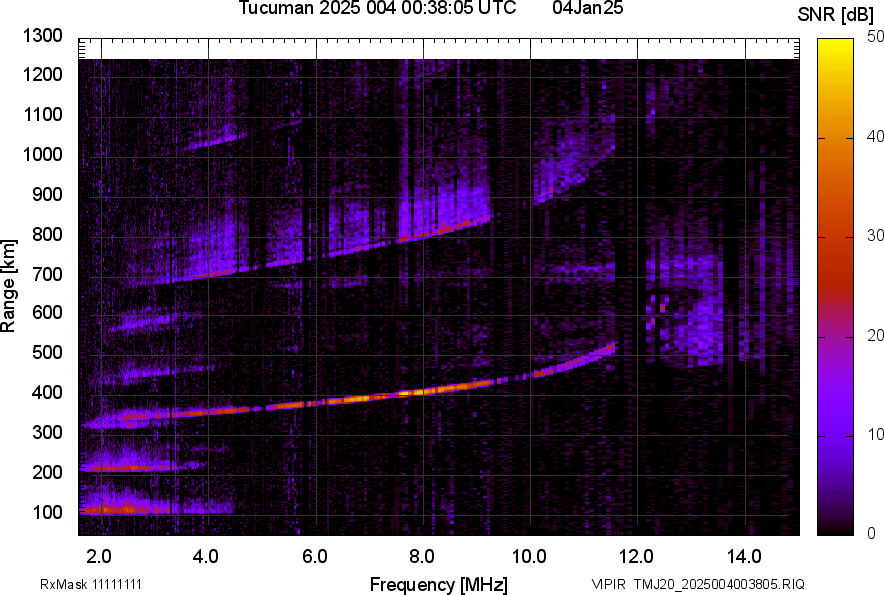Click the 2.0 MHz frequency tick label
This screenshot has height=595, width=884.
point(99,554)
